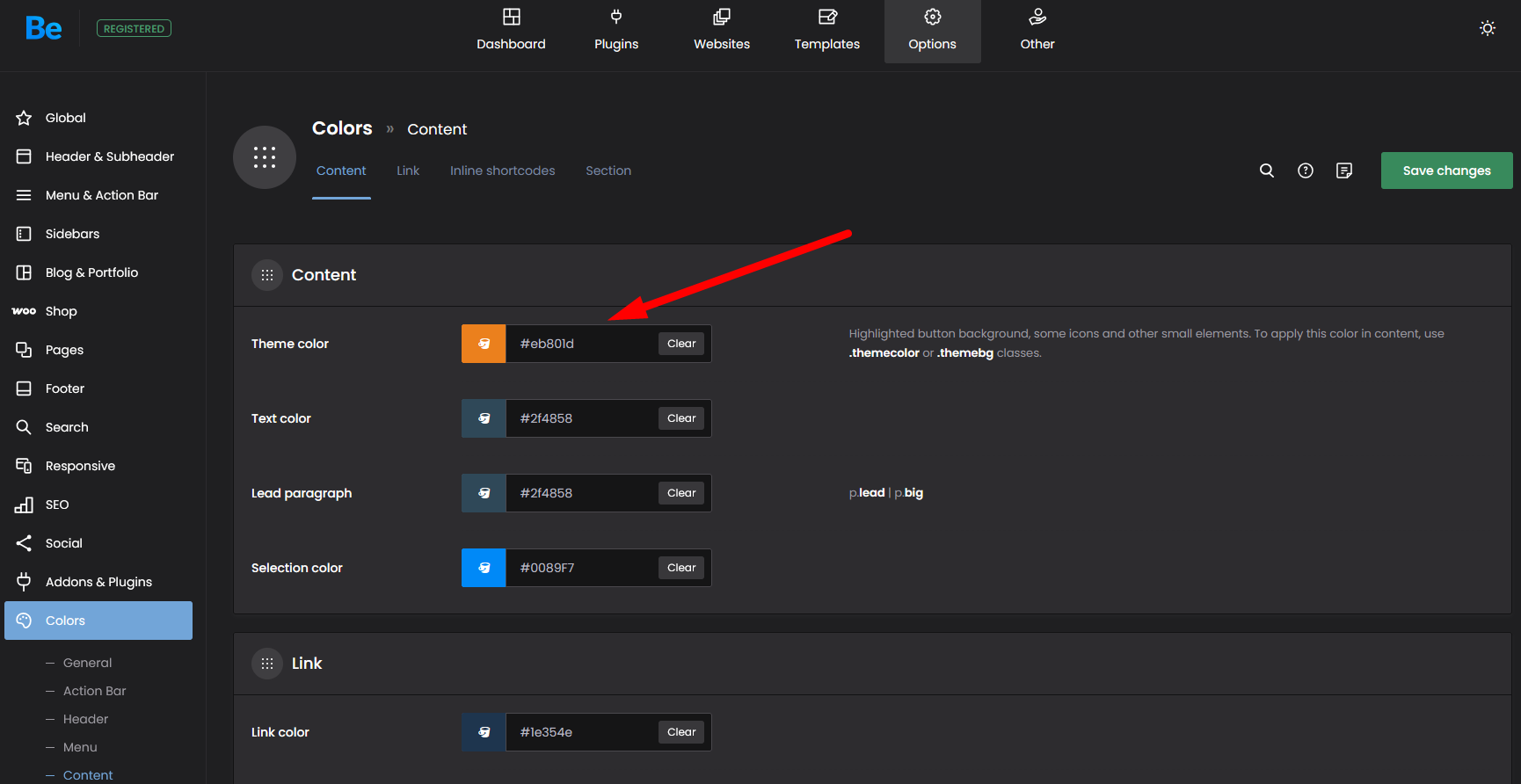1521x784 pixels.
Task: Expand Header & Subheader in the sidebar
Action: pos(109,156)
